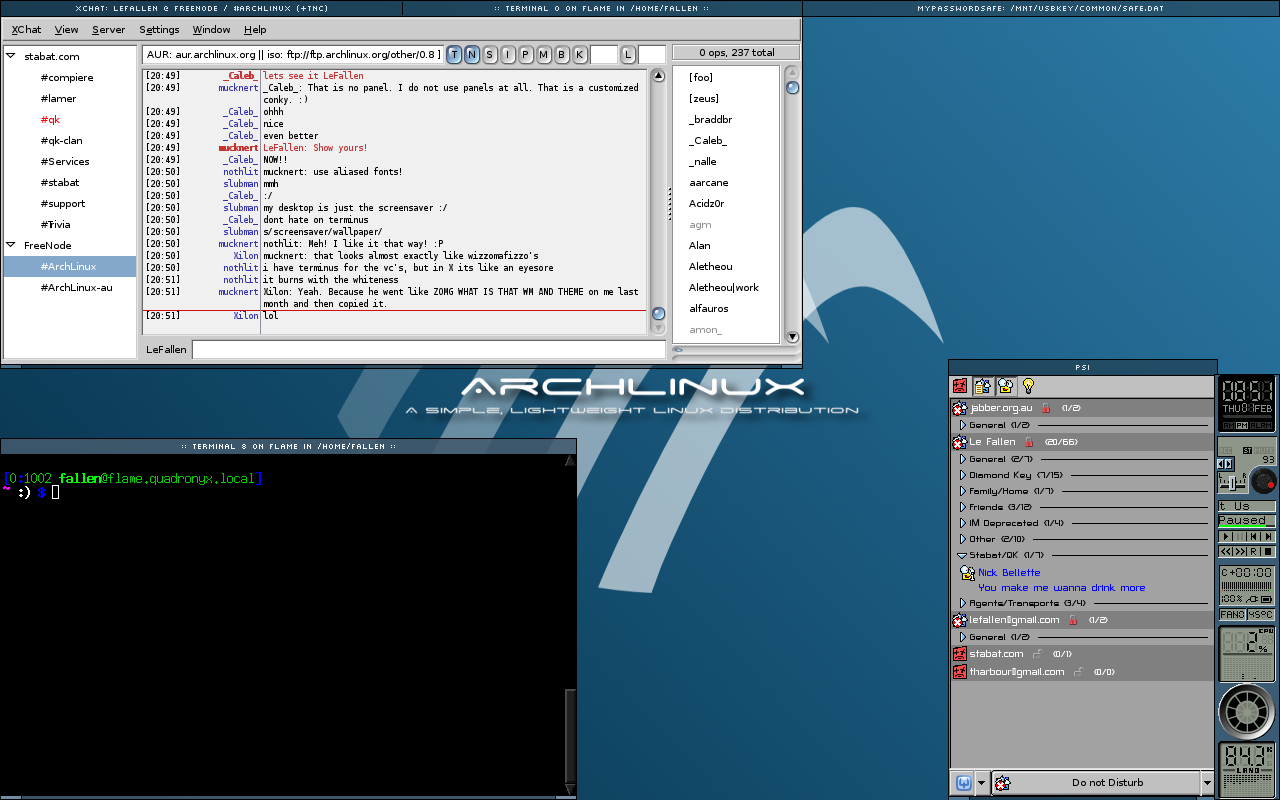1280x800 pixels.
Task: Click the lightbulb icon in Psi toolbar
Action: (1027, 386)
